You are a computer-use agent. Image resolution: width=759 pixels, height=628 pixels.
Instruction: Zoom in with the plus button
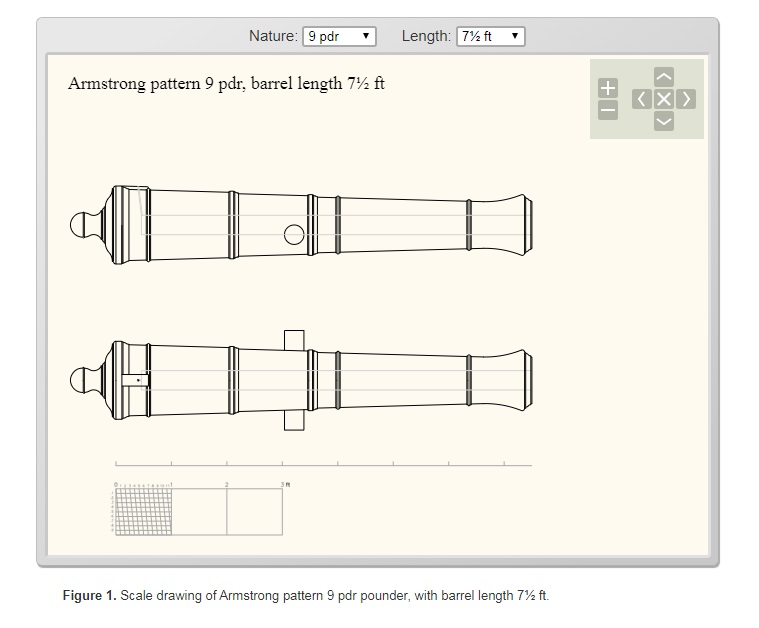point(607,88)
